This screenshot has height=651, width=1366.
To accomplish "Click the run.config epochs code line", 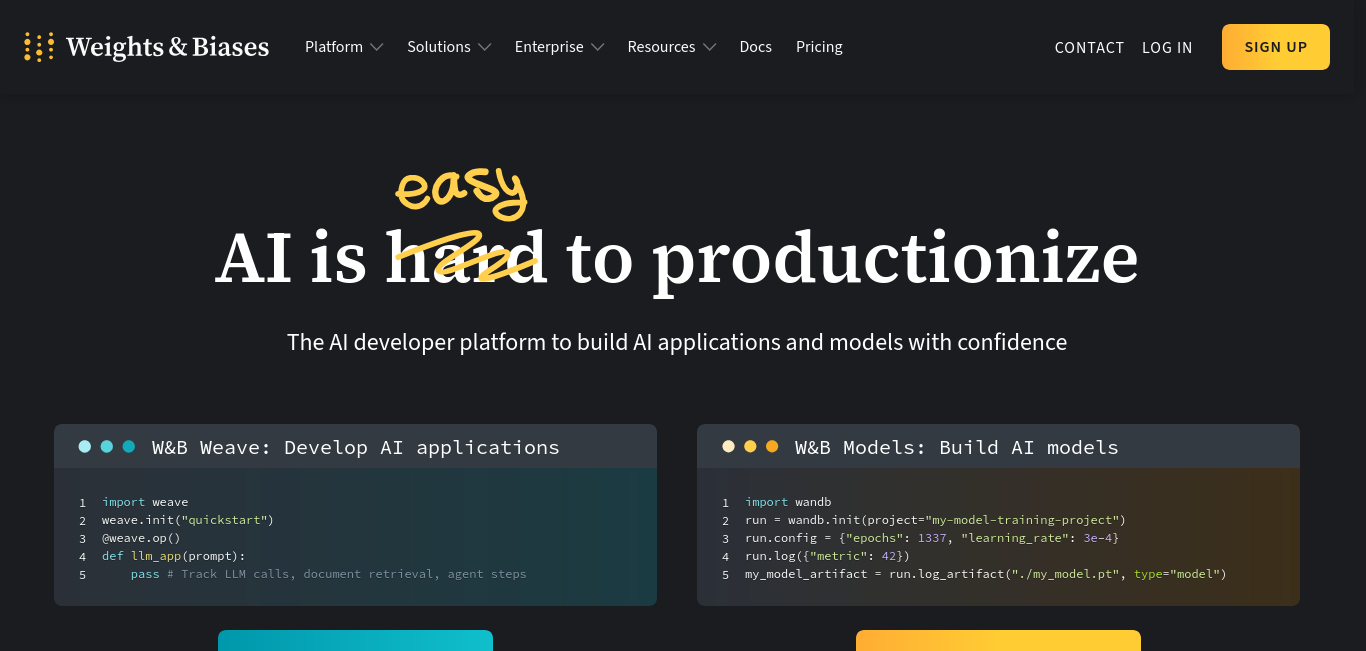I will click(932, 538).
